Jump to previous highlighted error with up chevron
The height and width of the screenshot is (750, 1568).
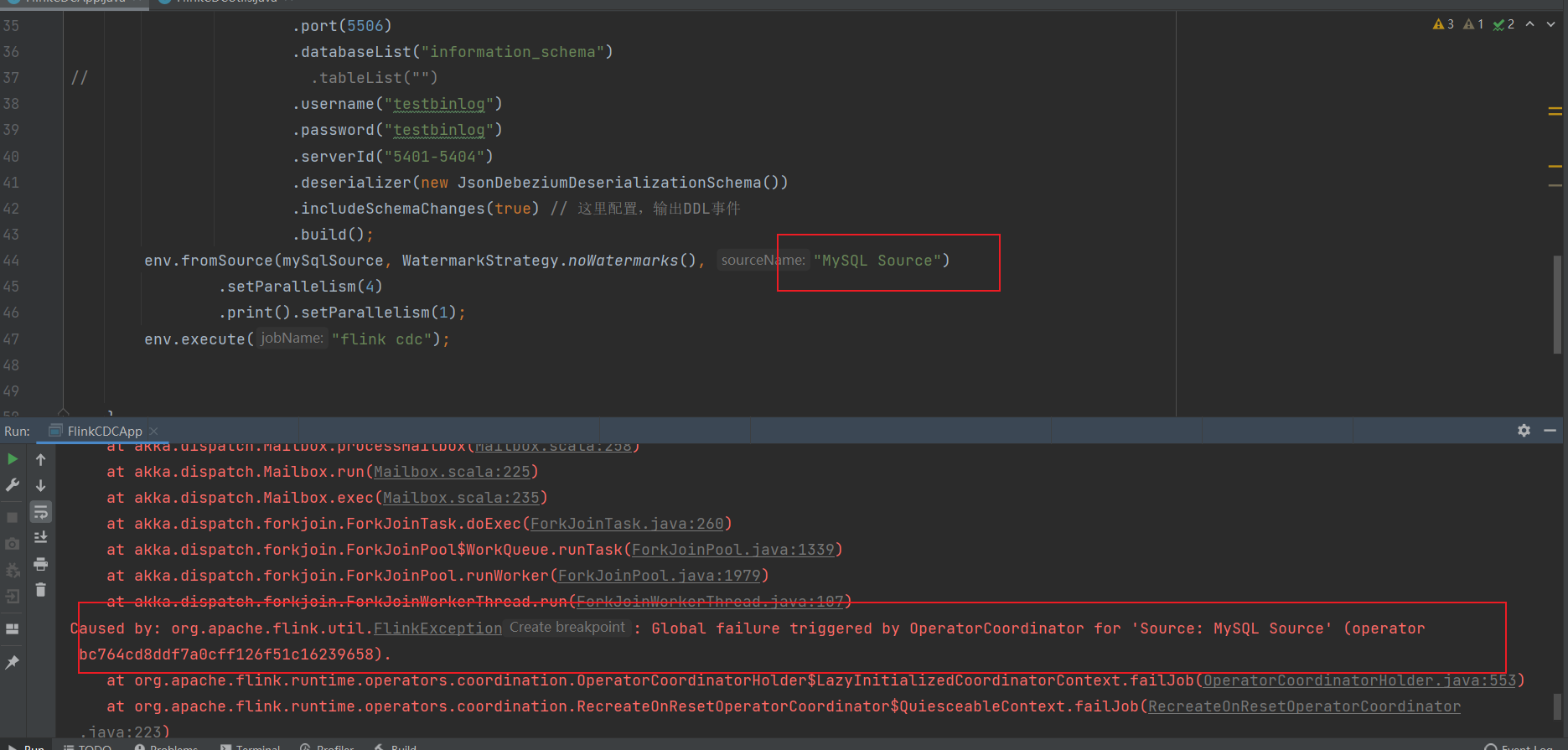pos(1530,24)
